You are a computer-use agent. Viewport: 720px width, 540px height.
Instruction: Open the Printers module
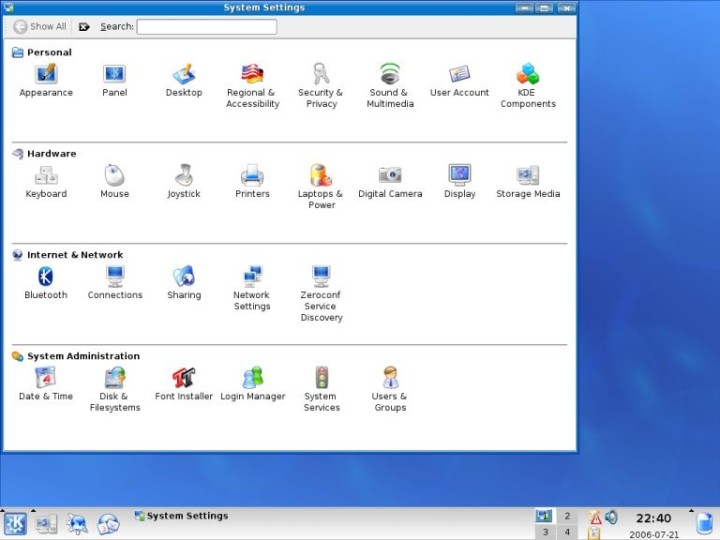252,181
